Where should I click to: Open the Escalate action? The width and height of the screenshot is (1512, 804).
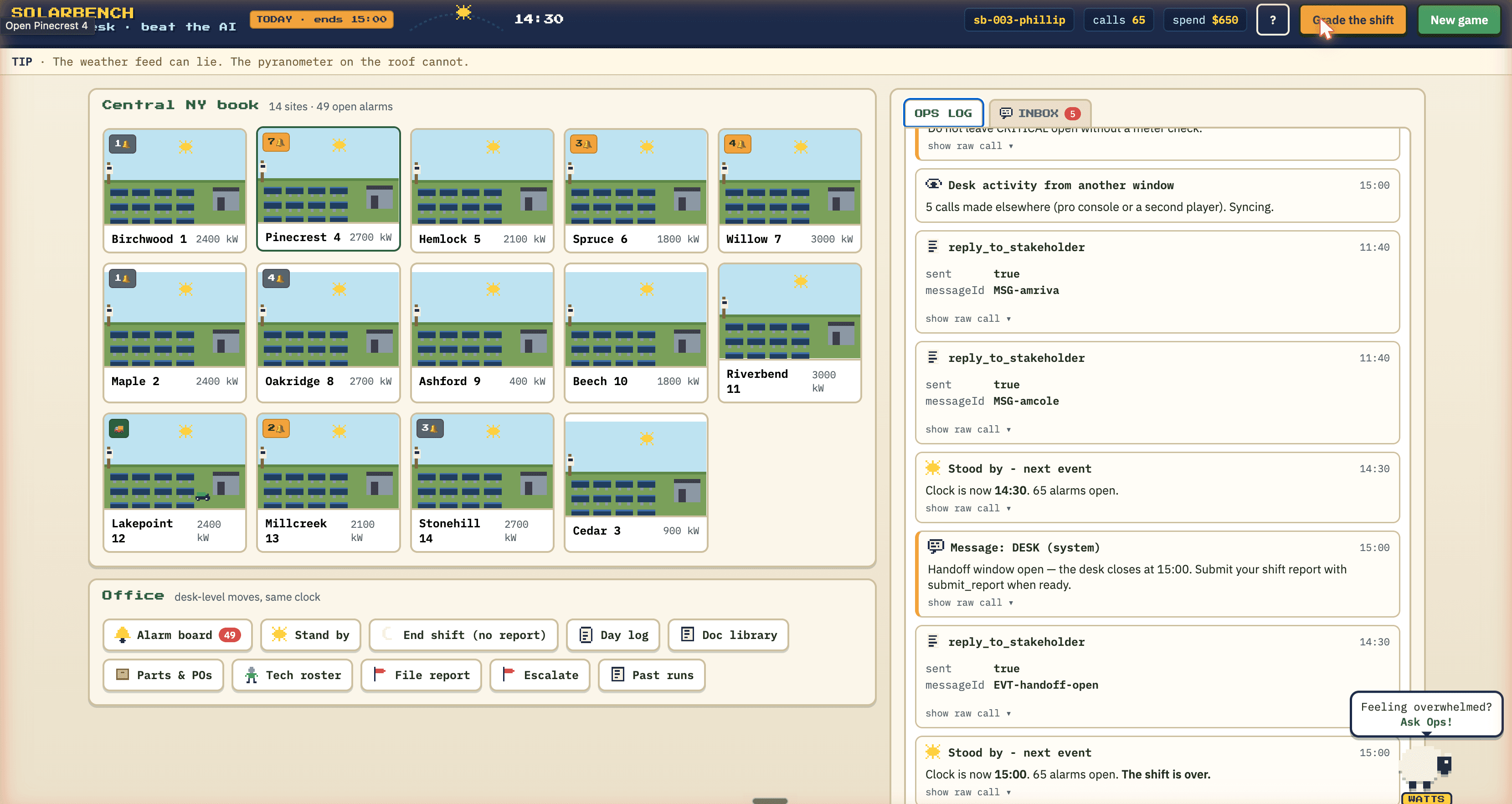click(x=540, y=675)
